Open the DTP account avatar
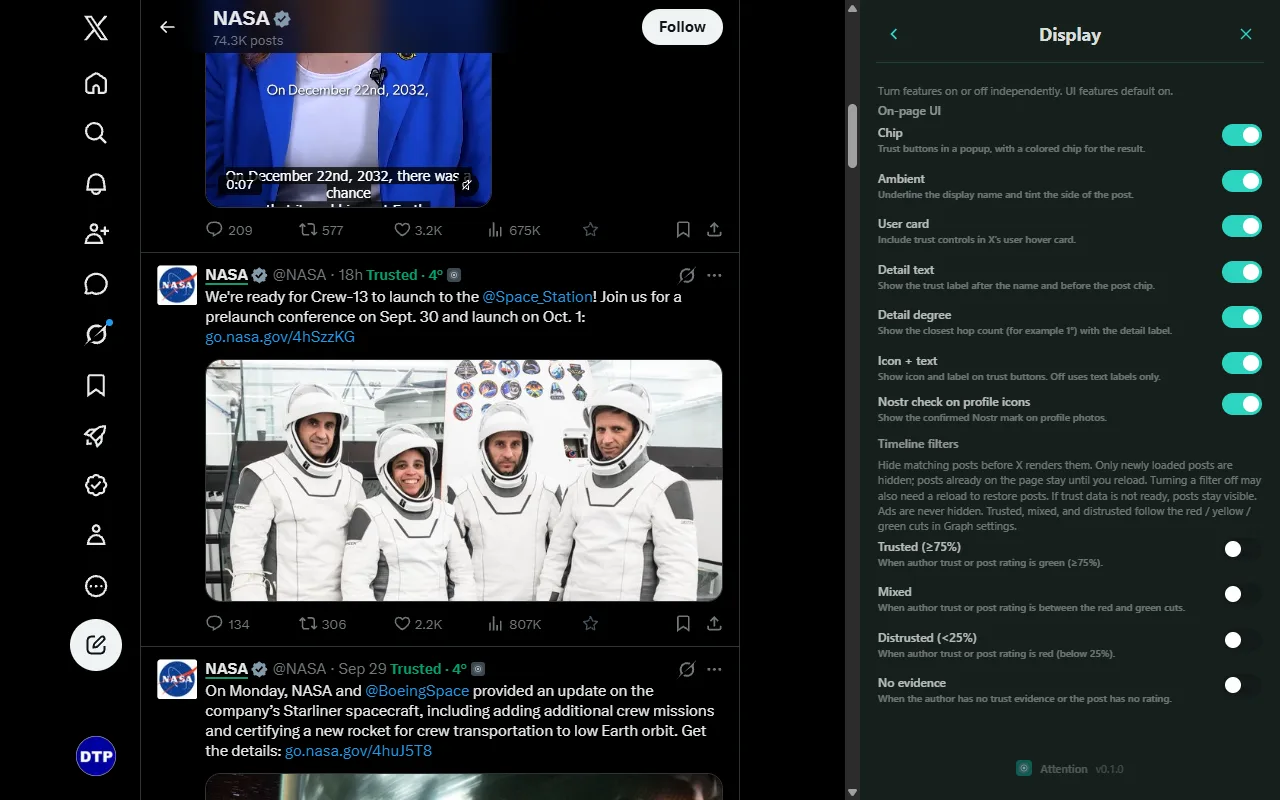This screenshot has width=1280, height=800. click(x=96, y=756)
